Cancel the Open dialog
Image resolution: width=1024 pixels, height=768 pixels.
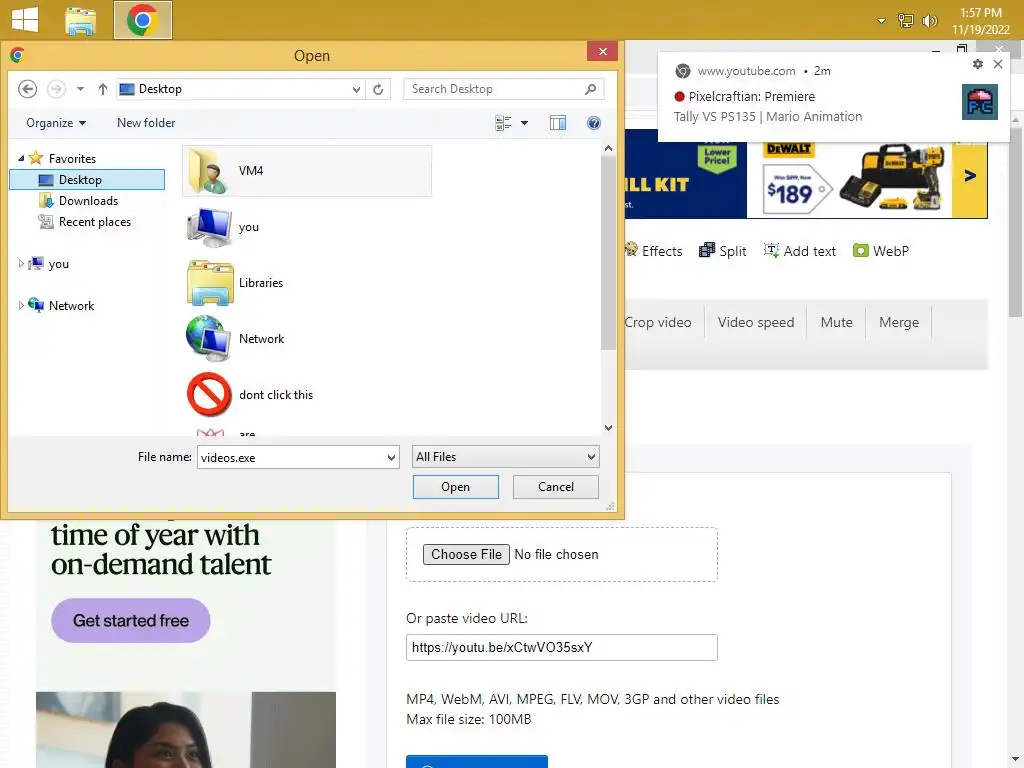556,487
